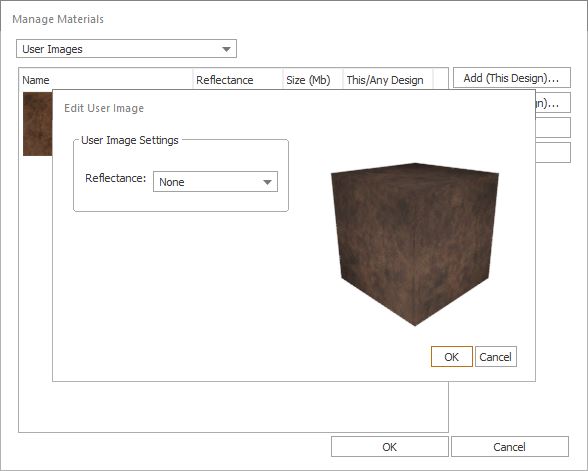Click the Add (This Design)... button

(x=512, y=78)
